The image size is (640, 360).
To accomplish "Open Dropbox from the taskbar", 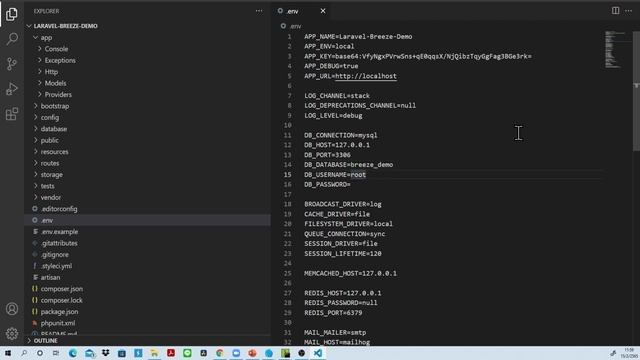I will tap(106, 353).
